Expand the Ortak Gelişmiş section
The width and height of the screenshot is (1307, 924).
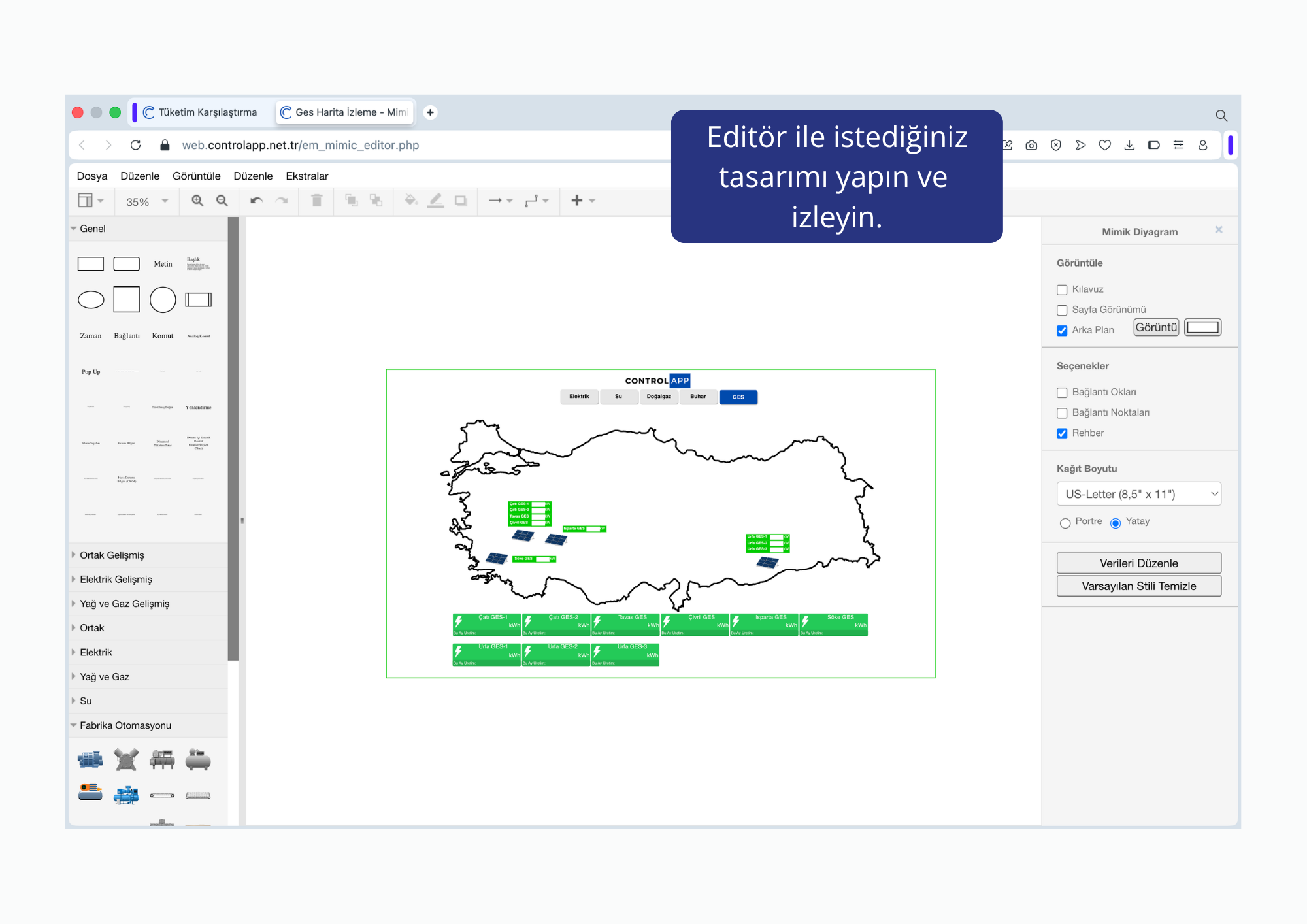pyautogui.click(x=148, y=555)
